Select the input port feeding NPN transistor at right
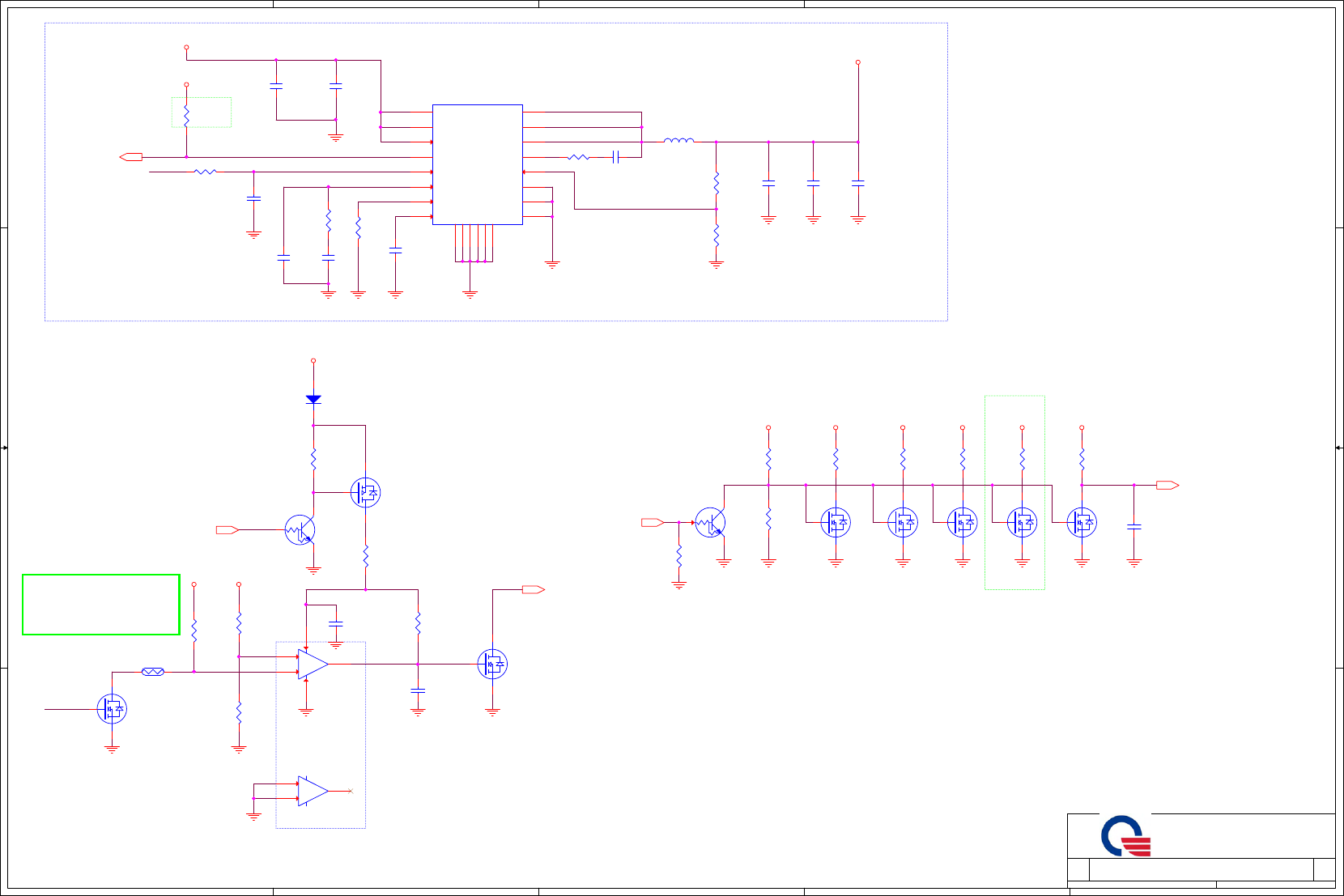 point(653,523)
